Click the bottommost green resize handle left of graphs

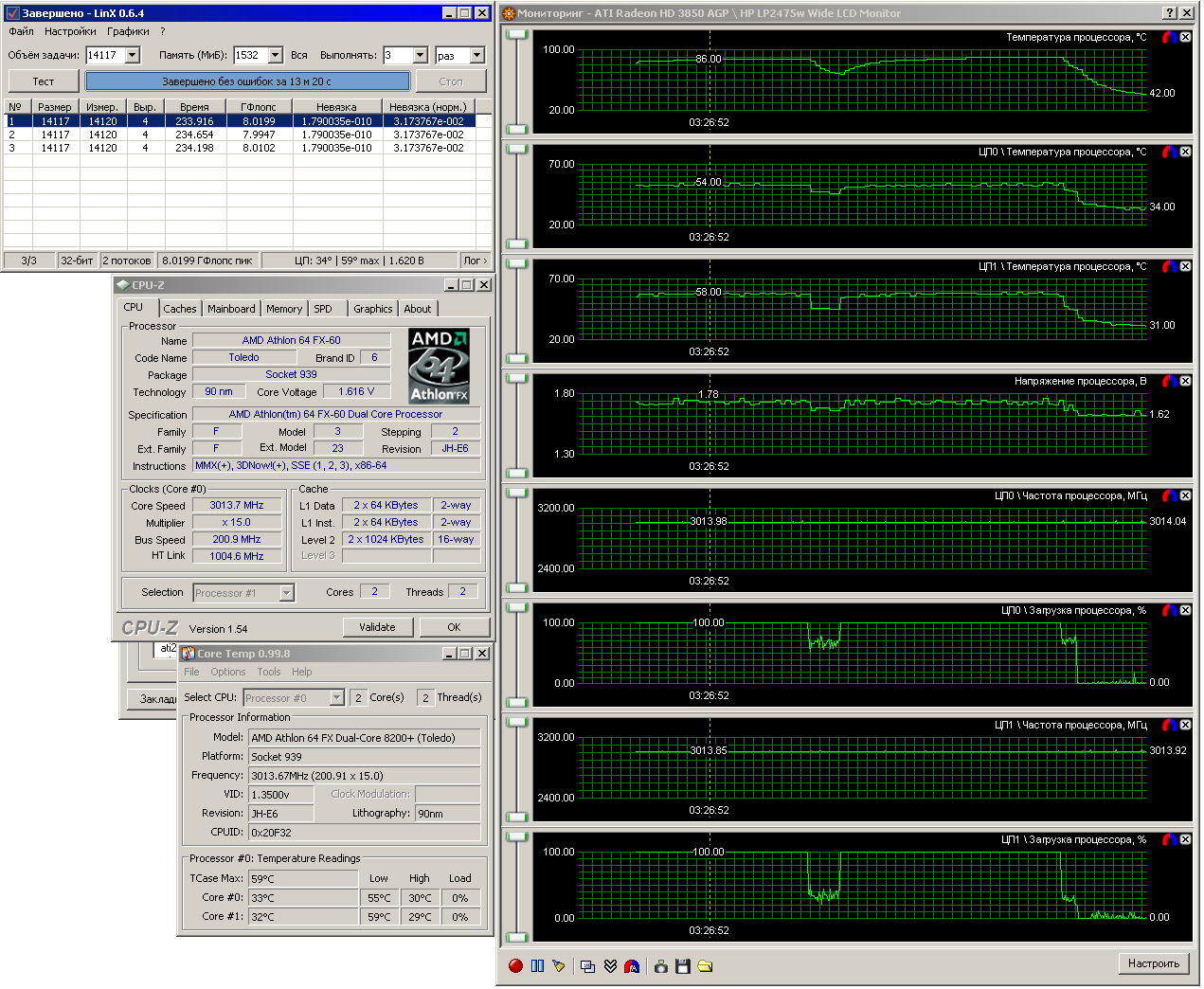(516, 938)
